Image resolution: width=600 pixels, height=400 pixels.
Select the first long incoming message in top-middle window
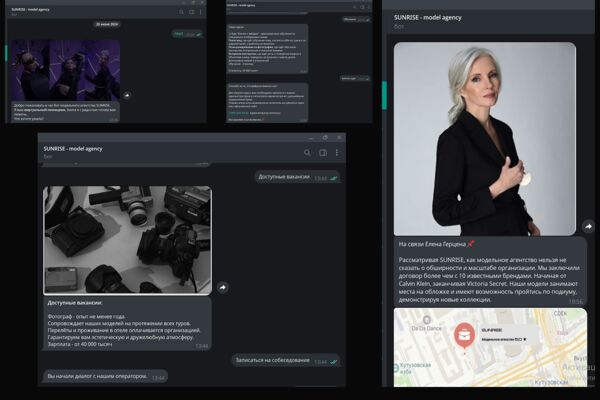[267, 49]
